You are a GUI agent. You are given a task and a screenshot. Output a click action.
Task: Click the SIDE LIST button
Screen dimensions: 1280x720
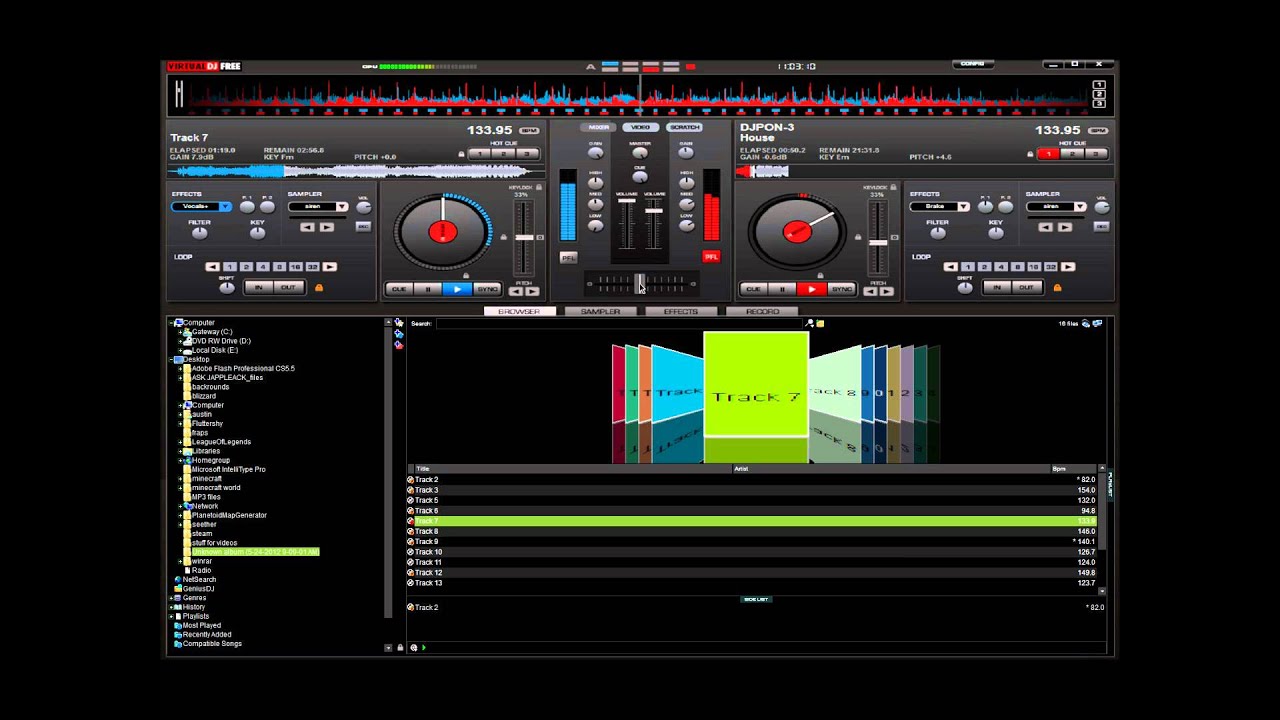pos(756,599)
